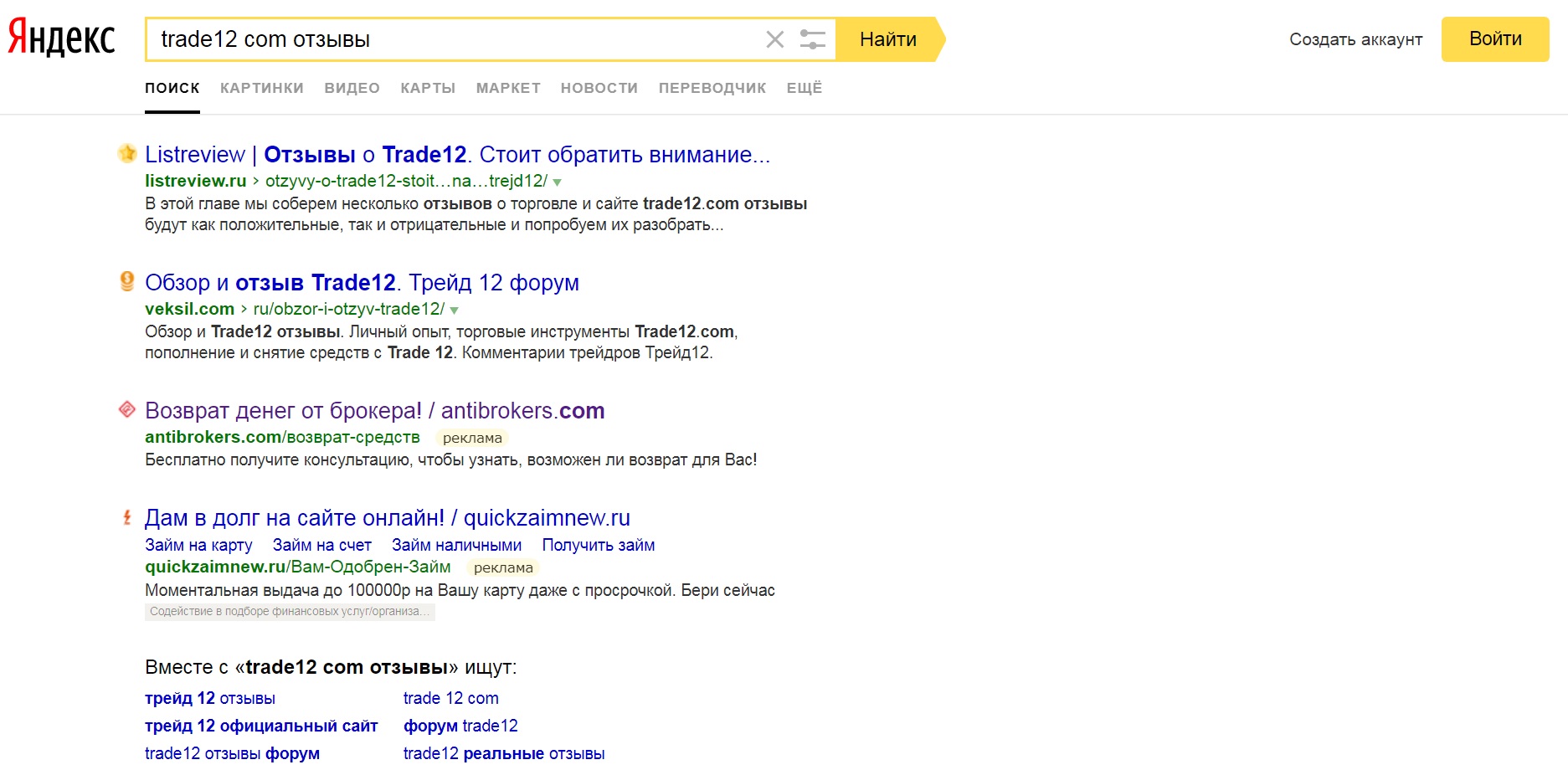Image resolution: width=1568 pixels, height=770 pixels.
Task: Open the Займ на карту sitelink
Action: click(x=198, y=546)
